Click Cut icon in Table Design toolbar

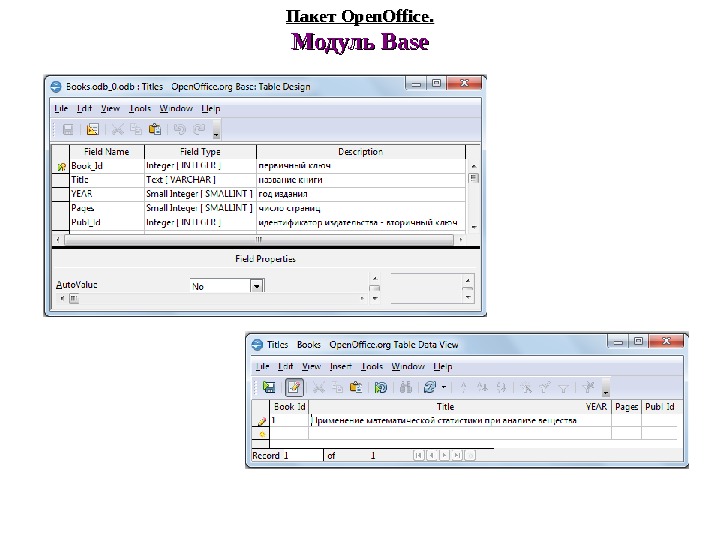118,129
